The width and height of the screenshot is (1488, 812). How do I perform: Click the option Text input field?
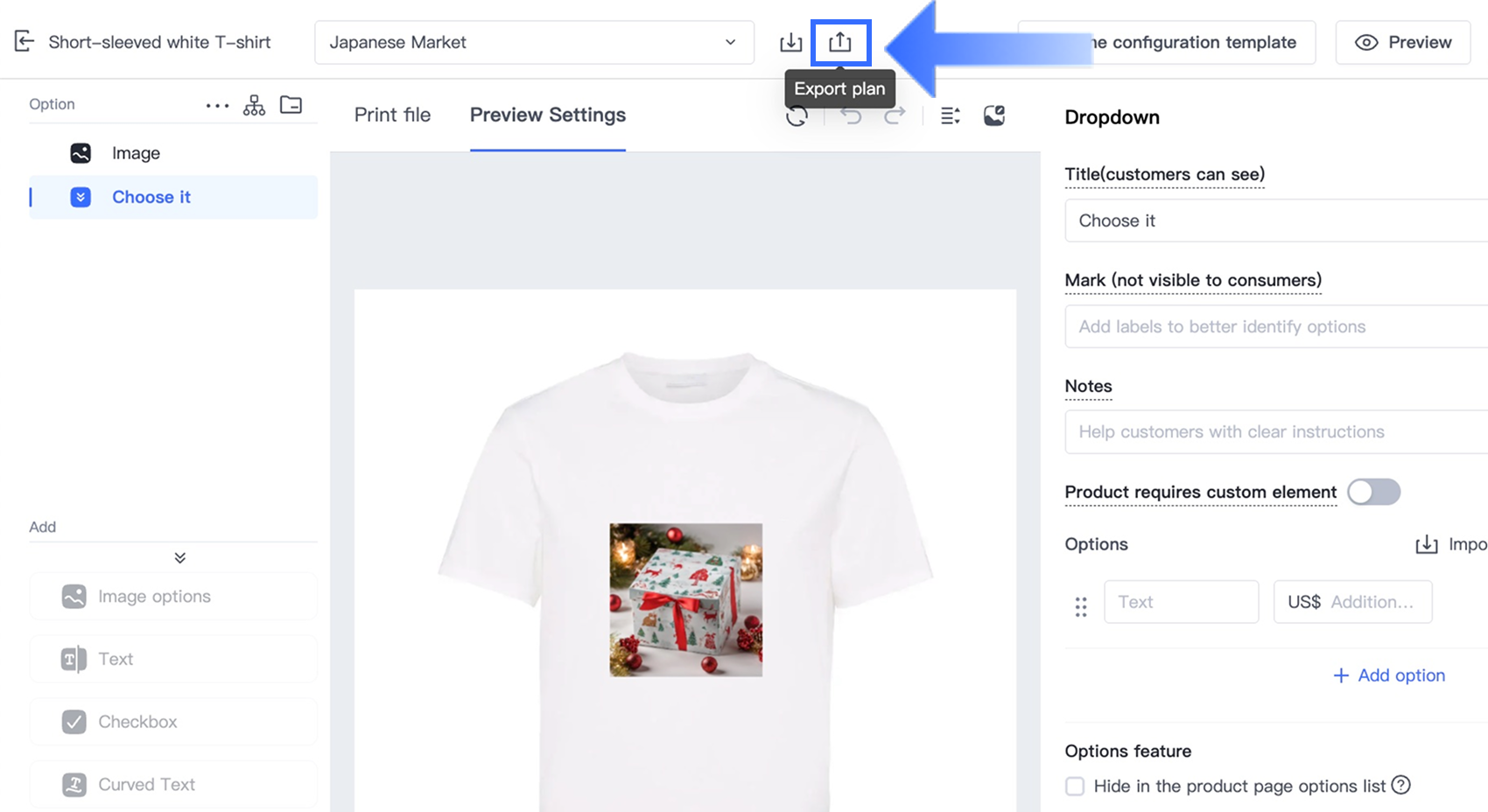[1182, 602]
